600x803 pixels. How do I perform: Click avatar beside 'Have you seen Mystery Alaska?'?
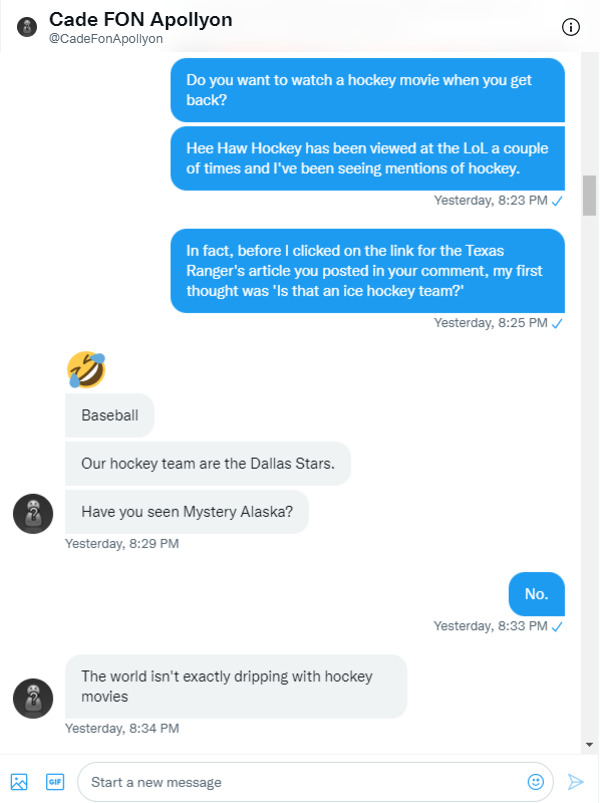point(33,513)
